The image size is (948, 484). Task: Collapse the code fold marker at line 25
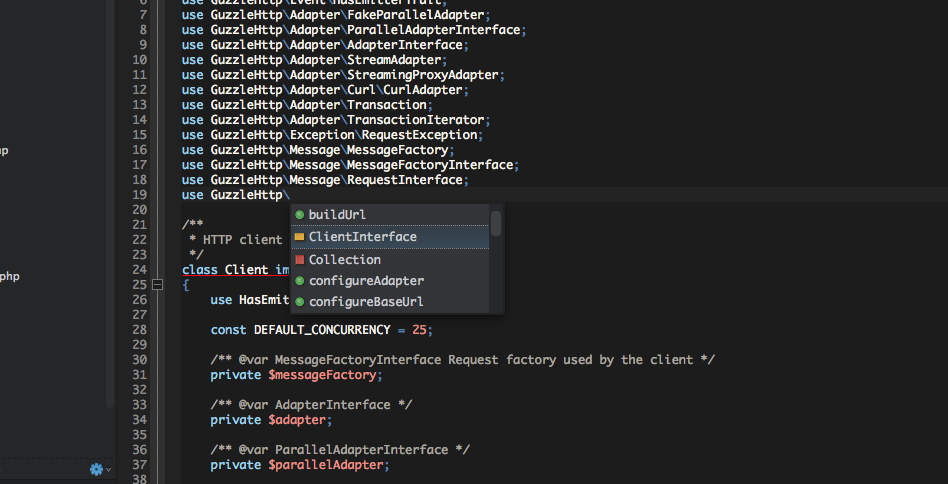[x=157, y=285]
